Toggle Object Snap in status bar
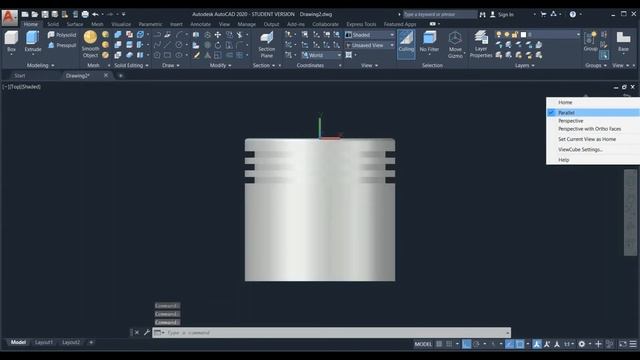The height and width of the screenshot is (360, 640). [x=519, y=344]
